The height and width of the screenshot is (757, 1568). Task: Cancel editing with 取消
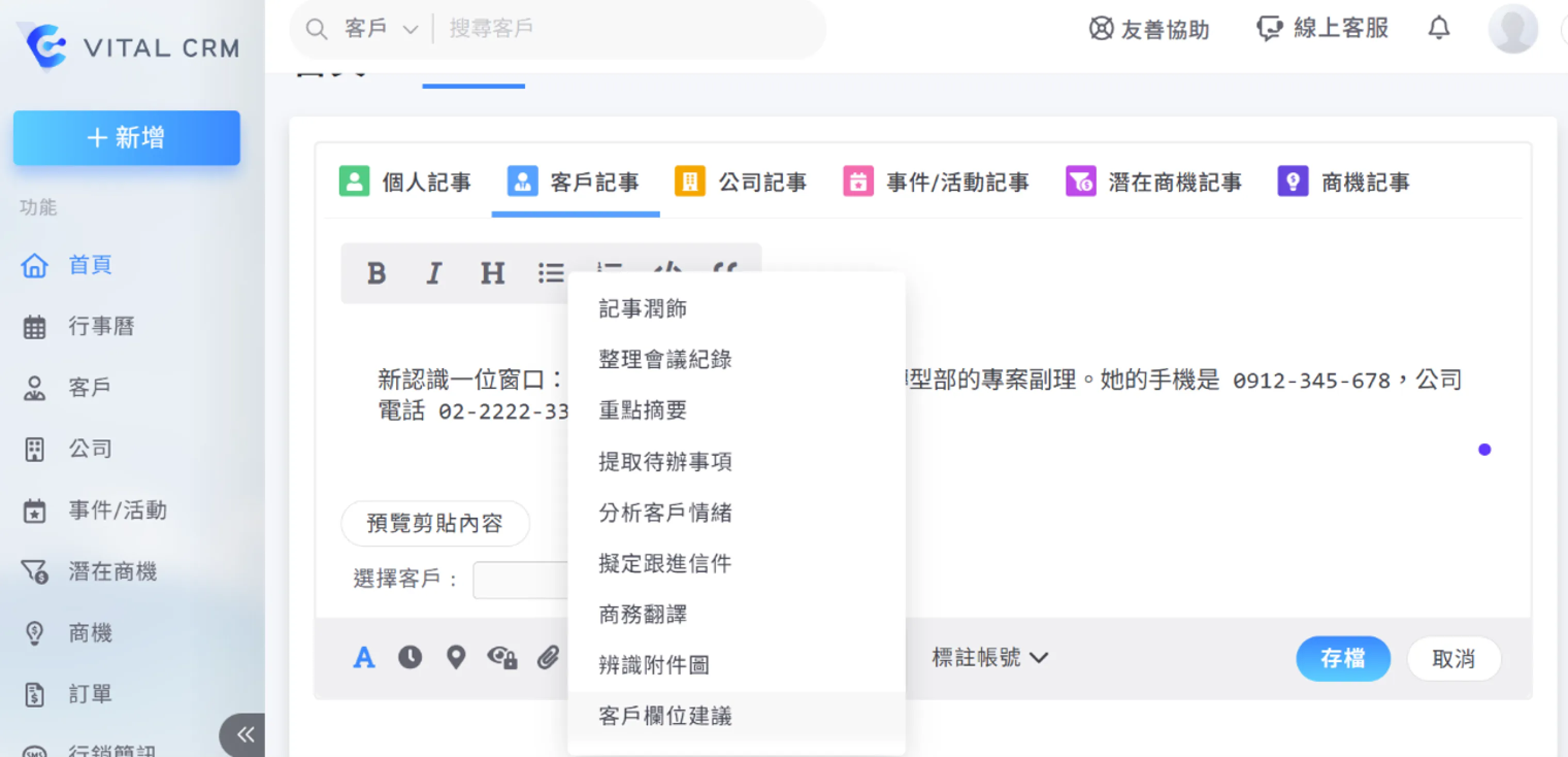tap(1453, 658)
